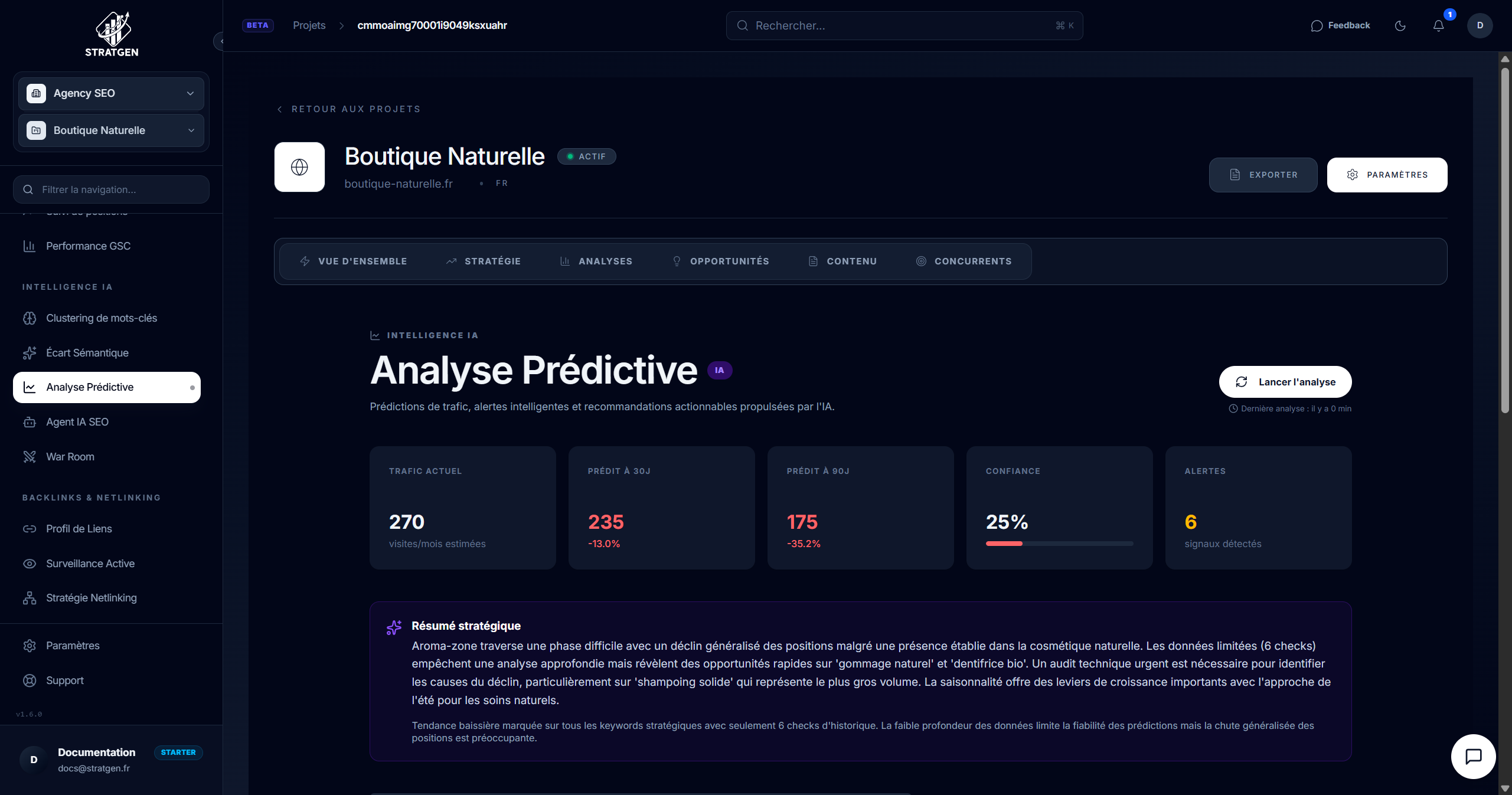Screen dimensions: 1512x795
Task: Collapse the sidebar panel
Action: (x=220, y=41)
